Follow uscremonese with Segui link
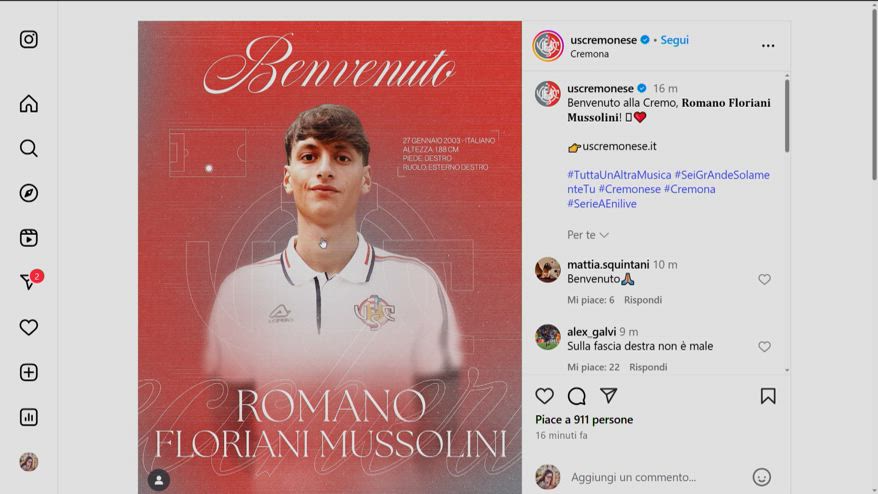Image resolution: width=878 pixels, height=494 pixels. (x=674, y=40)
